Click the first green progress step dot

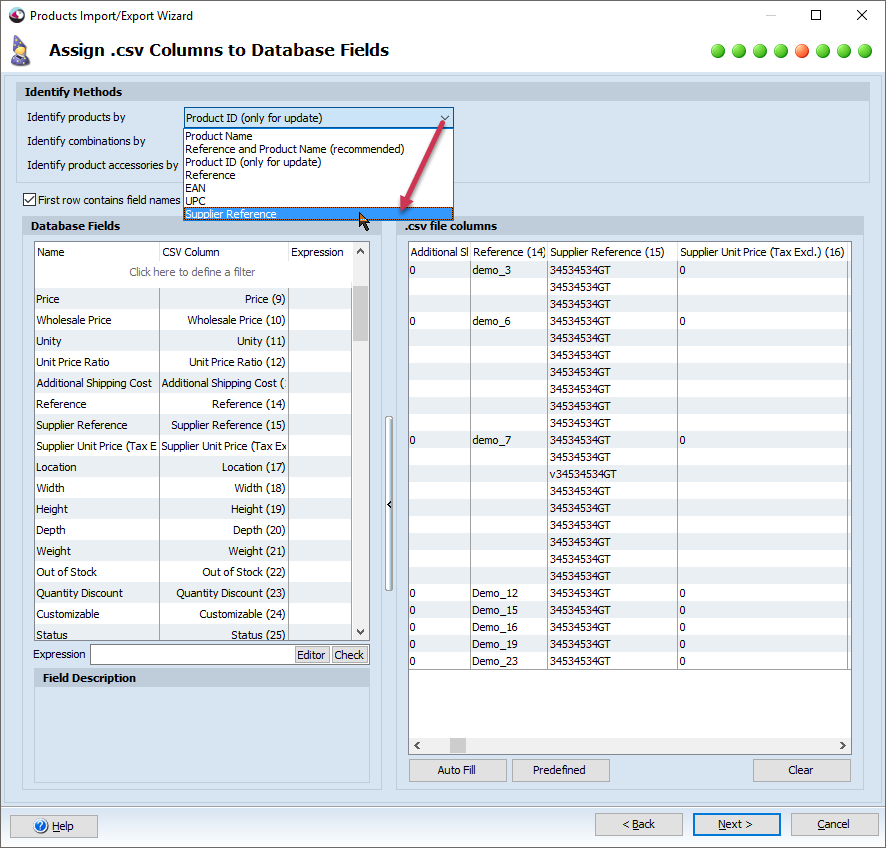pos(718,51)
